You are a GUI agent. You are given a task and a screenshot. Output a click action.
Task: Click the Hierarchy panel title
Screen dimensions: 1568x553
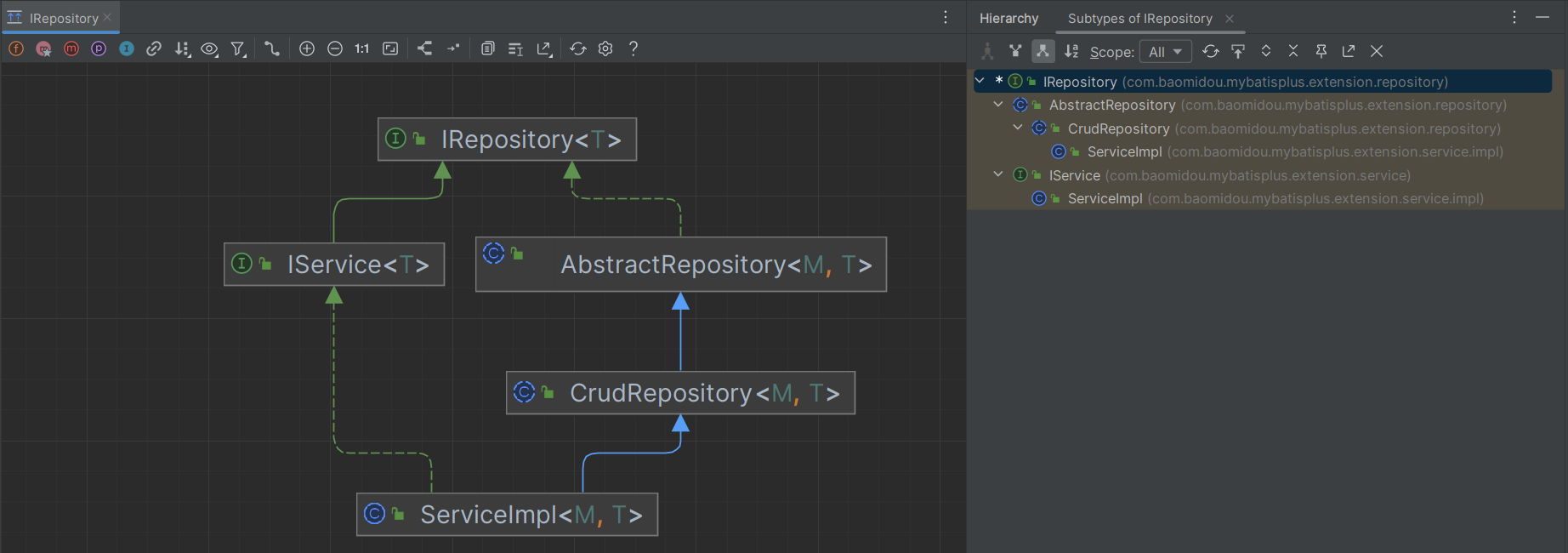pyautogui.click(x=1008, y=18)
